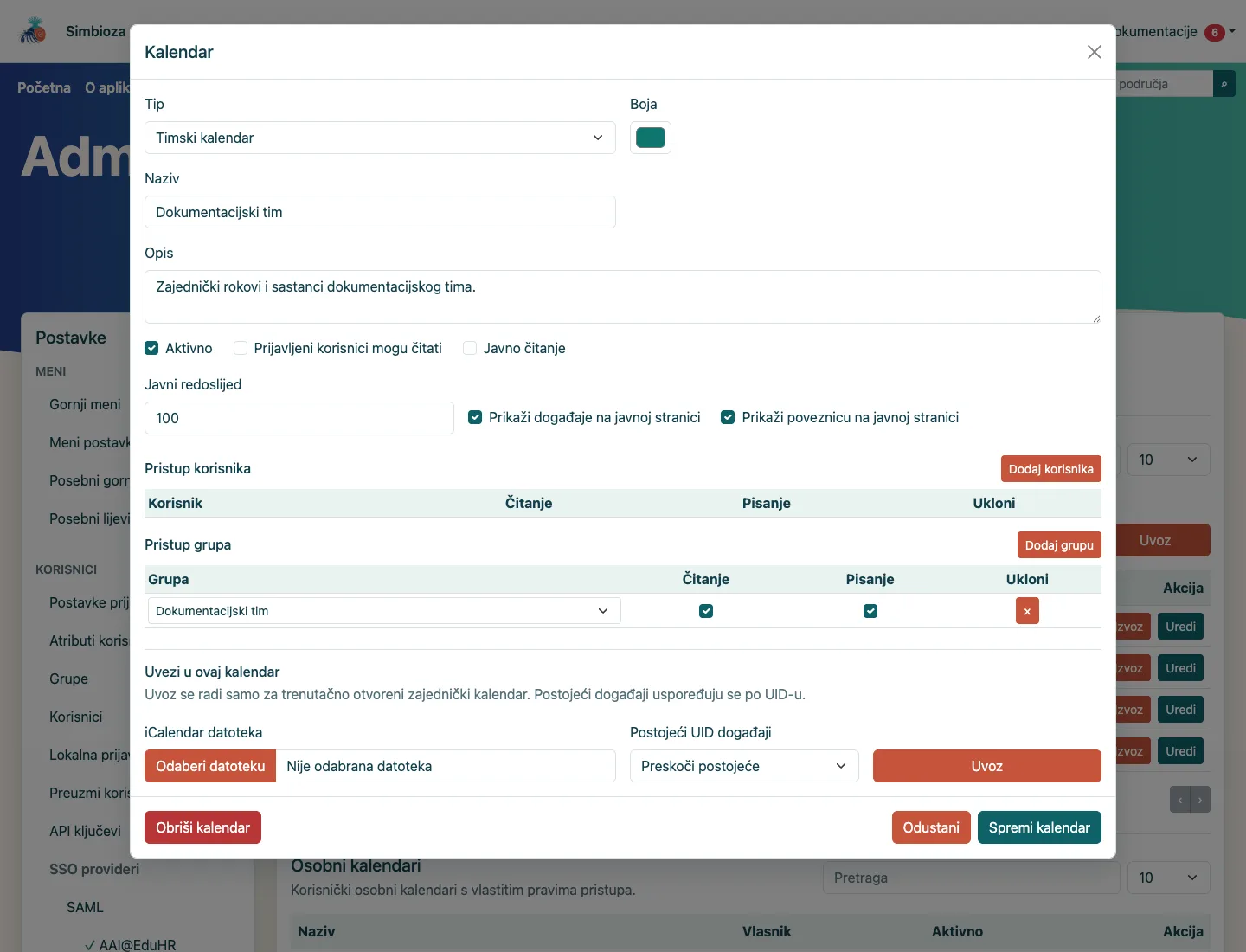Open the Početna menu item

pos(44,87)
